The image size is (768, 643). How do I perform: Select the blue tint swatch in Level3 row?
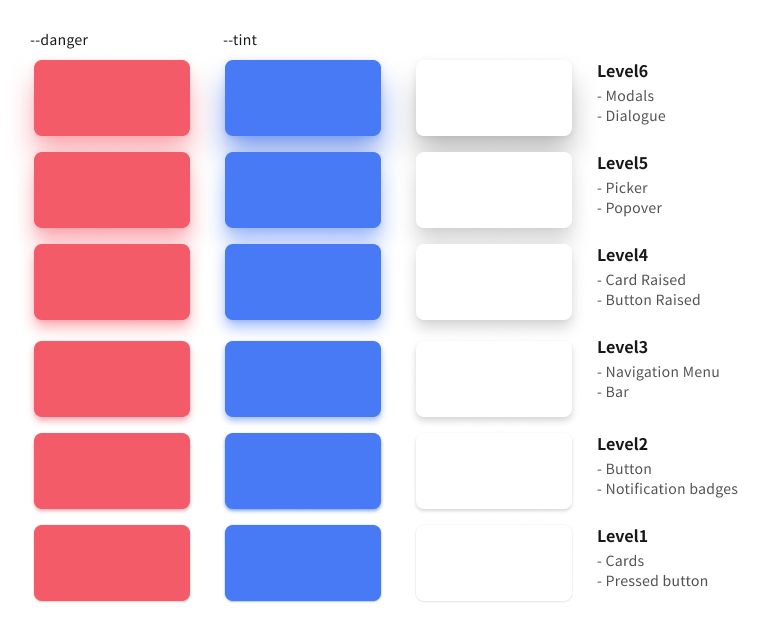click(x=303, y=379)
